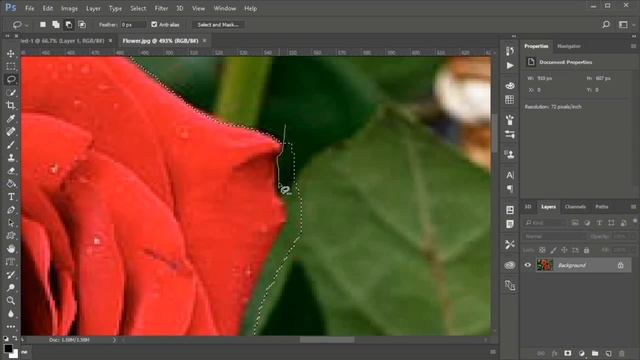The width and height of the screenshot is (640, 360).
Task: Switch to the Channels tab
Action: pos(575,207)
